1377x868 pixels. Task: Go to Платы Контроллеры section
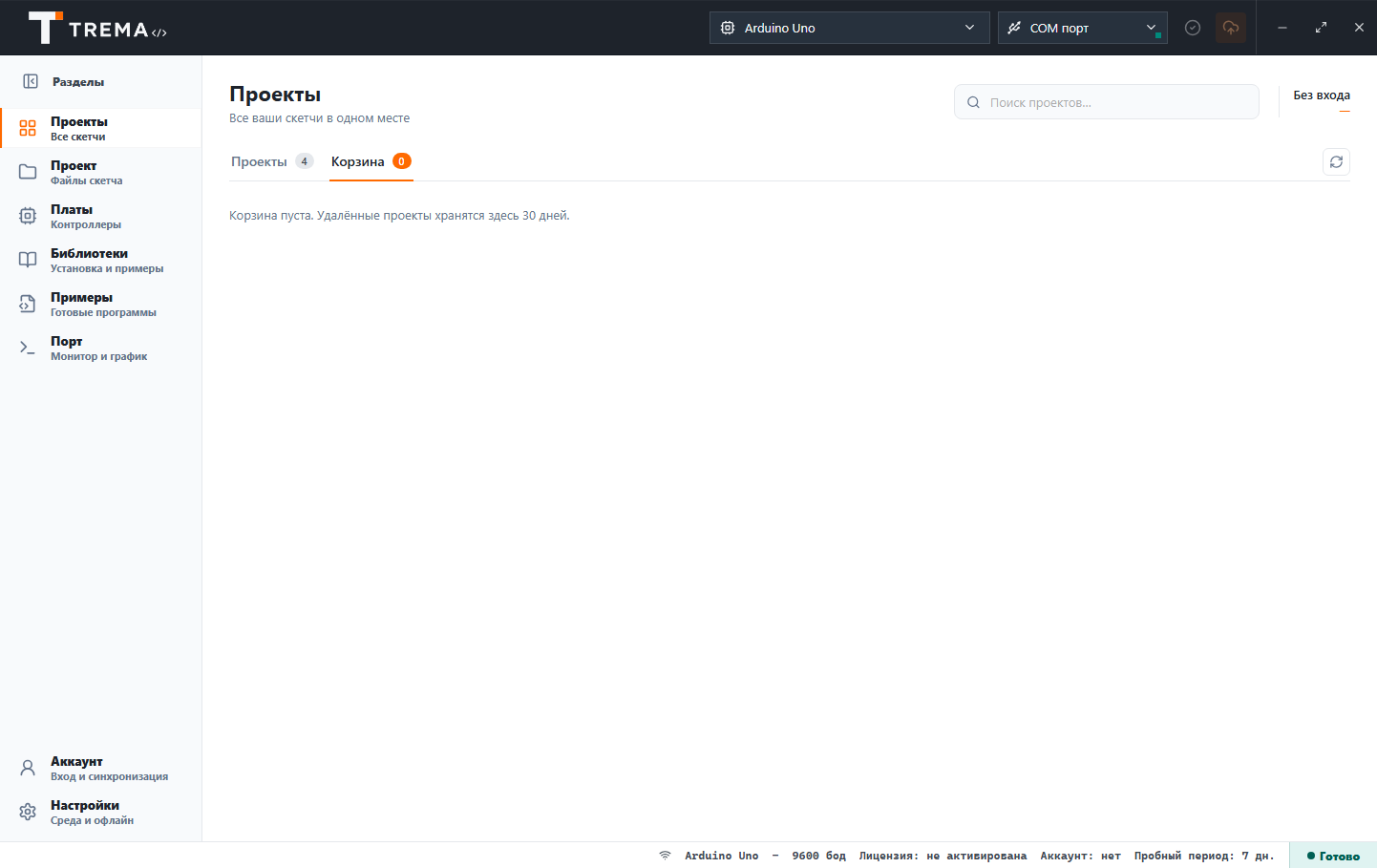pos(101,216)
